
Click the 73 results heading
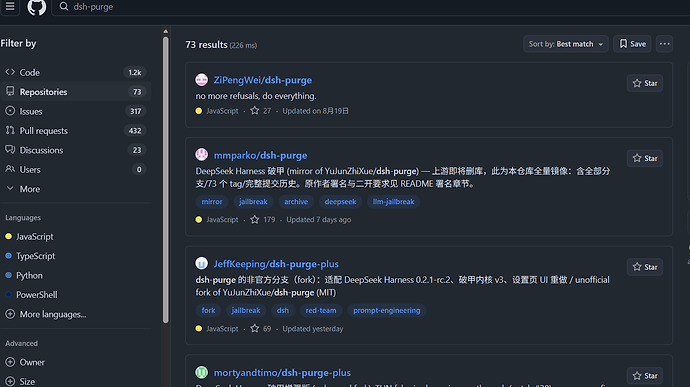point(206,45)
